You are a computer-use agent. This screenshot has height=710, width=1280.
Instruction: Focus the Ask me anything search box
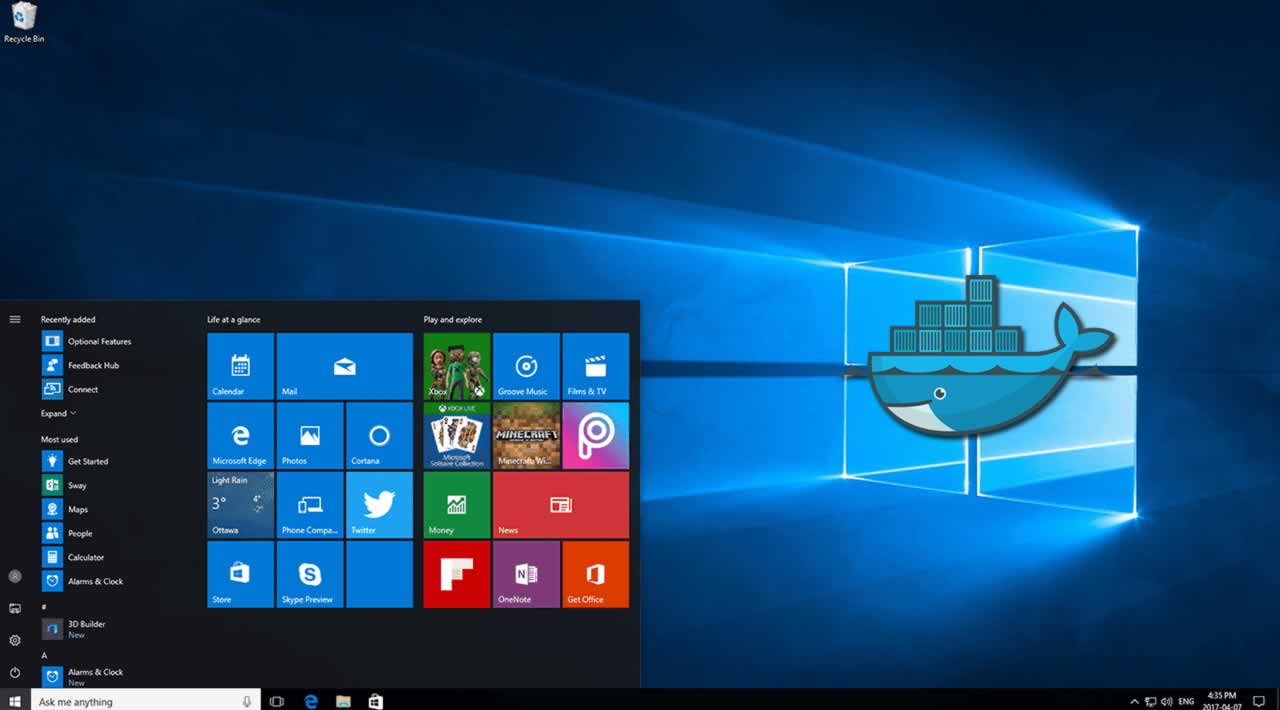click(x=146, y=701)
